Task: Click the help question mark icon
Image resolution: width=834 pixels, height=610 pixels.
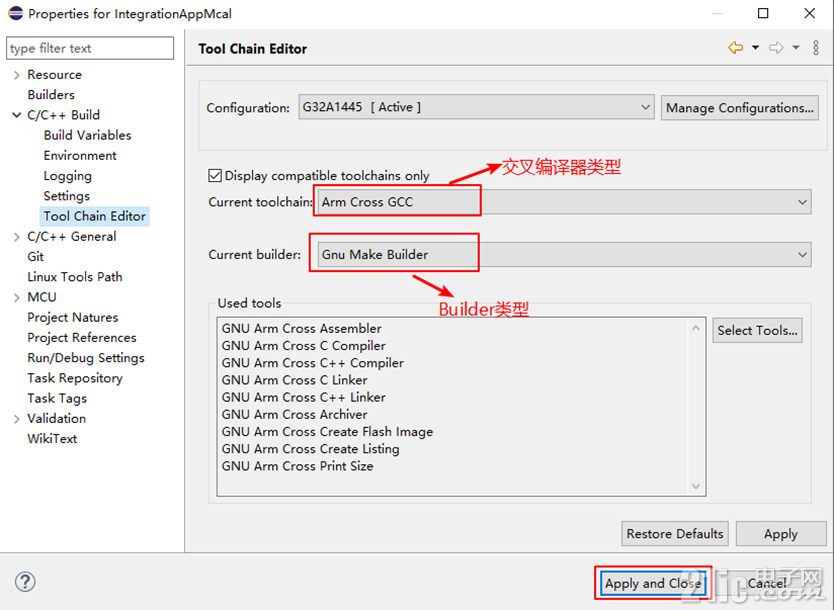Action: (x=25, y=582)
